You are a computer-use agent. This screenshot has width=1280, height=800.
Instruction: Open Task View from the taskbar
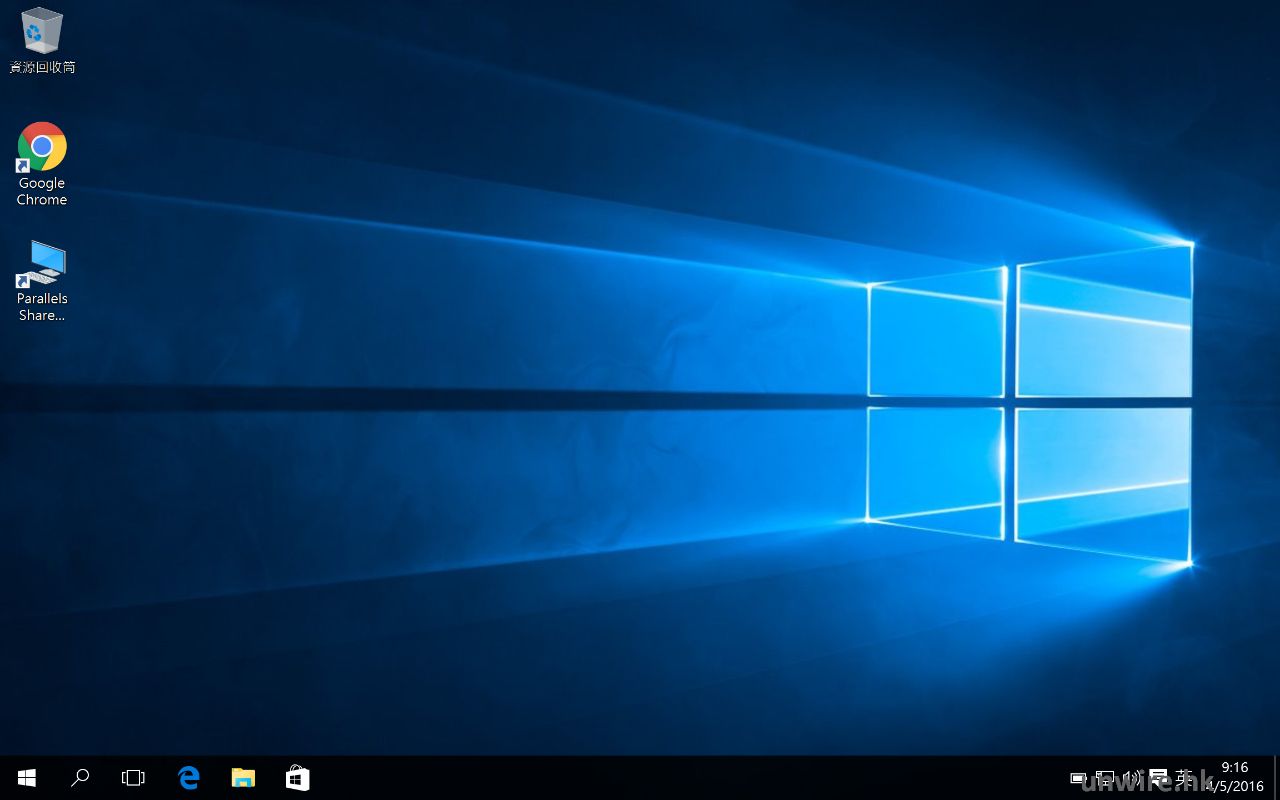coord(133,778)
